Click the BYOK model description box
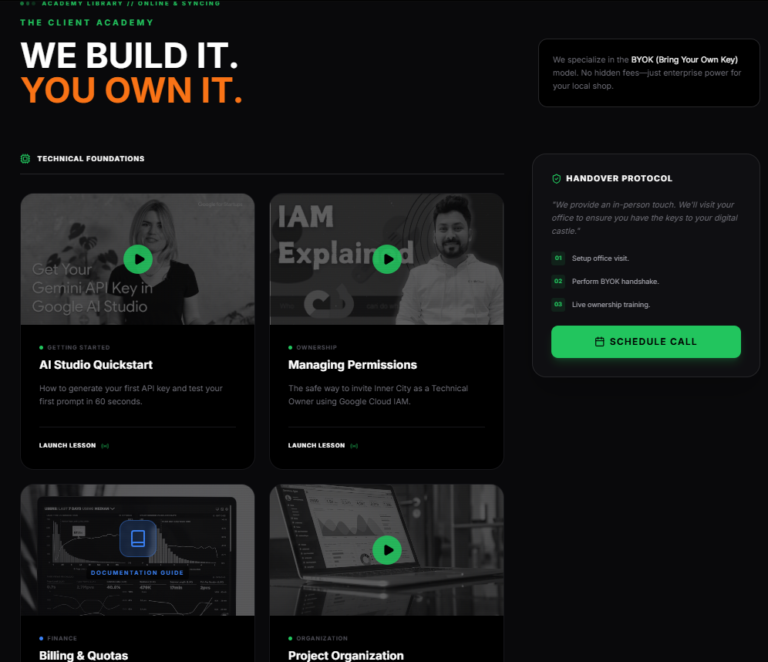This screenshot has width=768, height=662. coord(649,72)
